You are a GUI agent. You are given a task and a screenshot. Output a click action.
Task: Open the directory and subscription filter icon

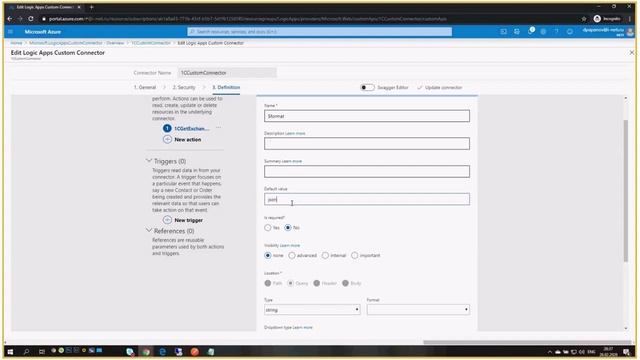pos(517,32)
